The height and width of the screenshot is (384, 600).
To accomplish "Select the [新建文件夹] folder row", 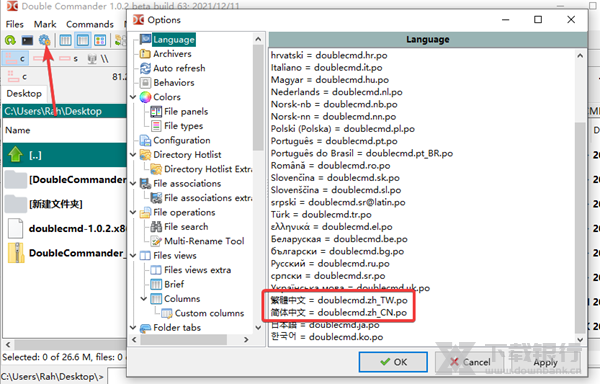I will (65, 204).
